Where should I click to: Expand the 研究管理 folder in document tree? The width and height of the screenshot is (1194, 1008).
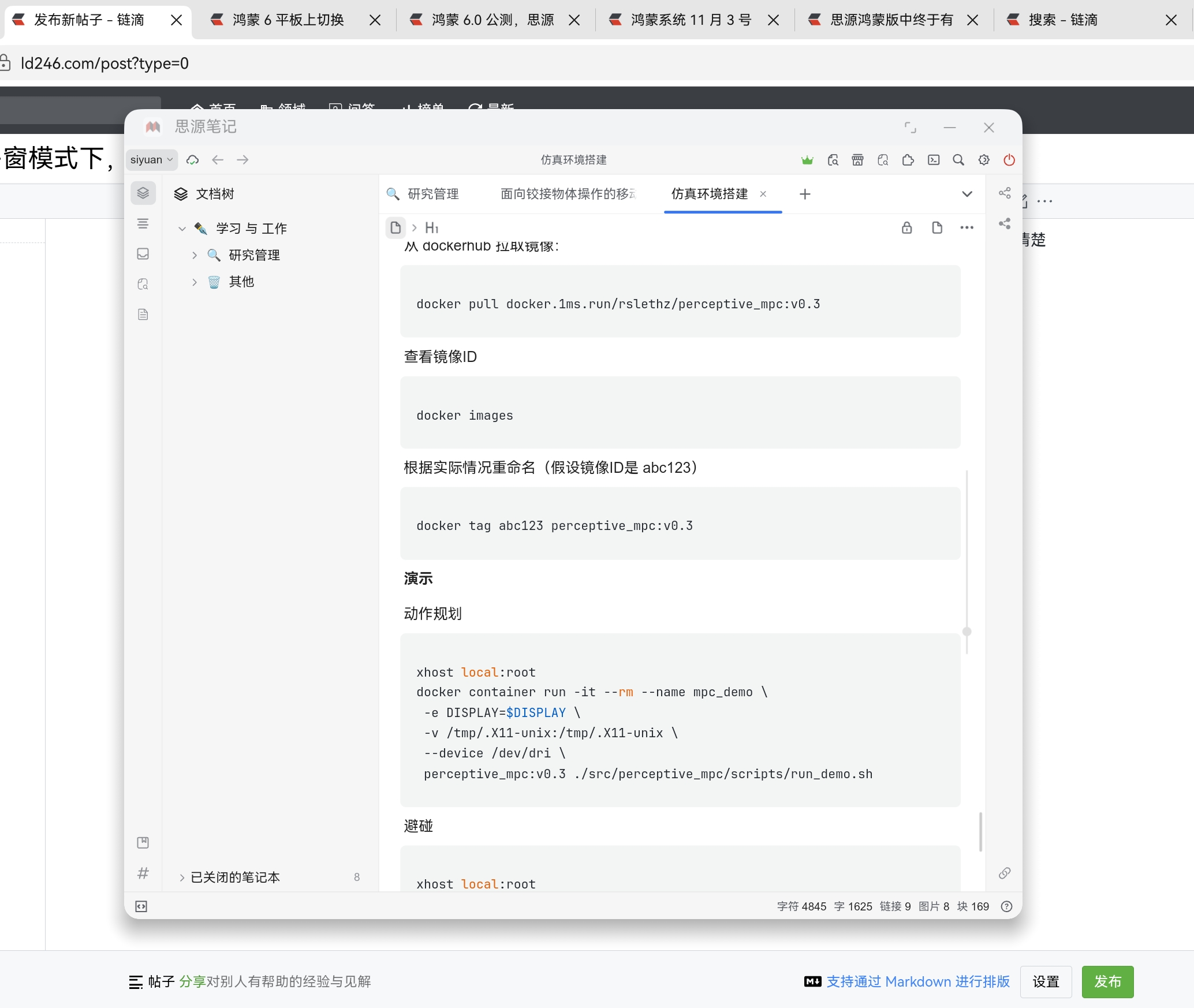click(194, 255)
